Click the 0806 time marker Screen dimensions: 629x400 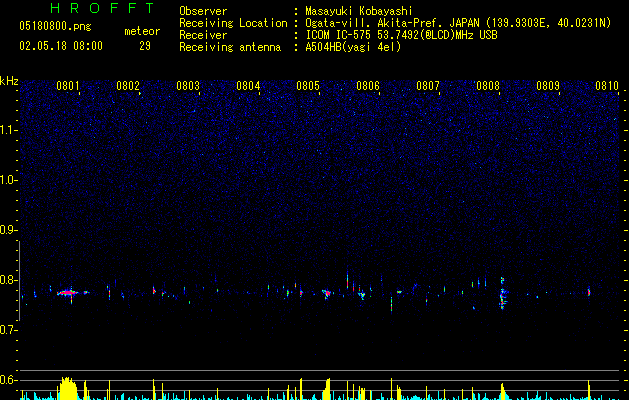[368, 86]
